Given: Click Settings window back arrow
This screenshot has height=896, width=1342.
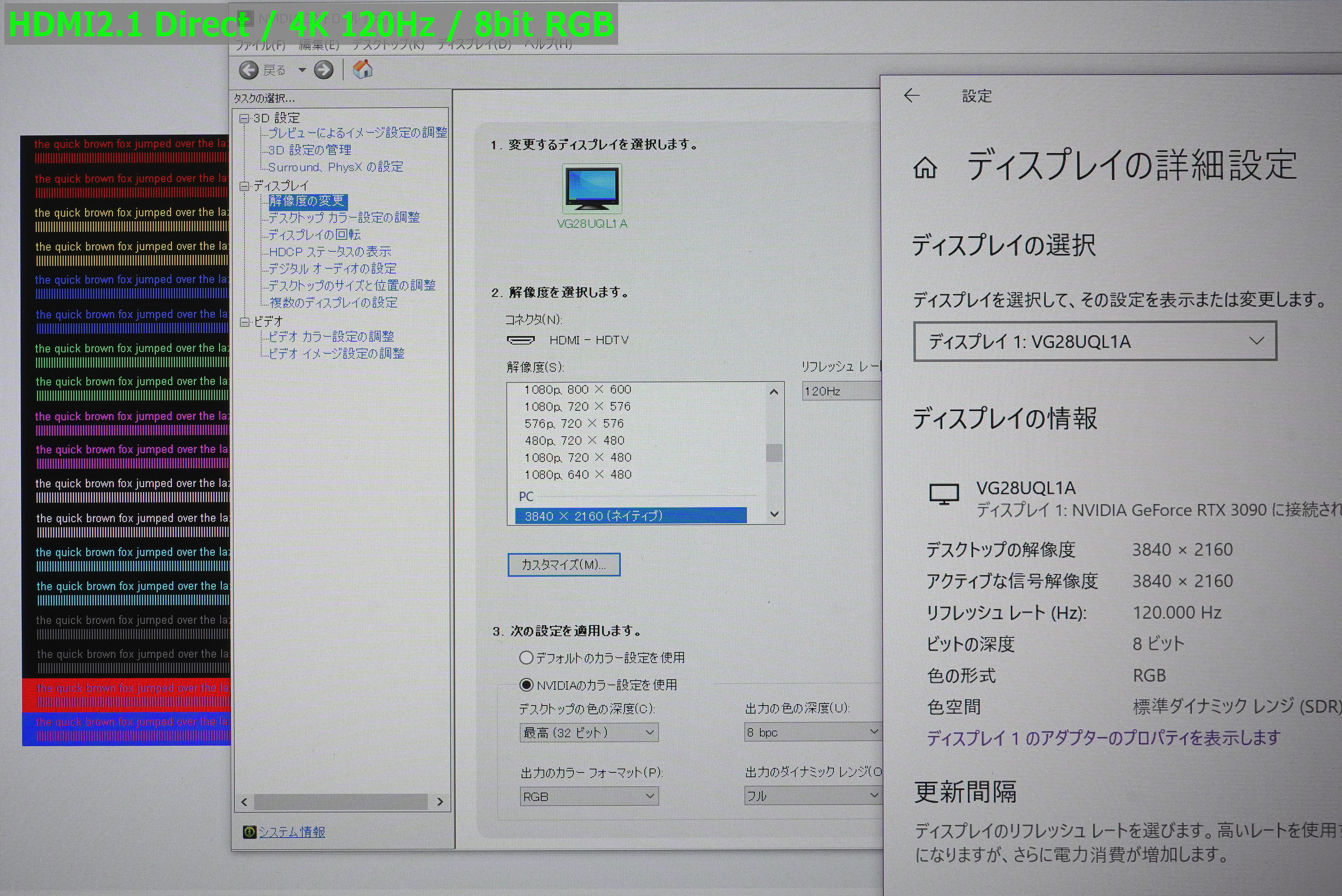Looking at the screenshot, I should (x=912, y=95).
